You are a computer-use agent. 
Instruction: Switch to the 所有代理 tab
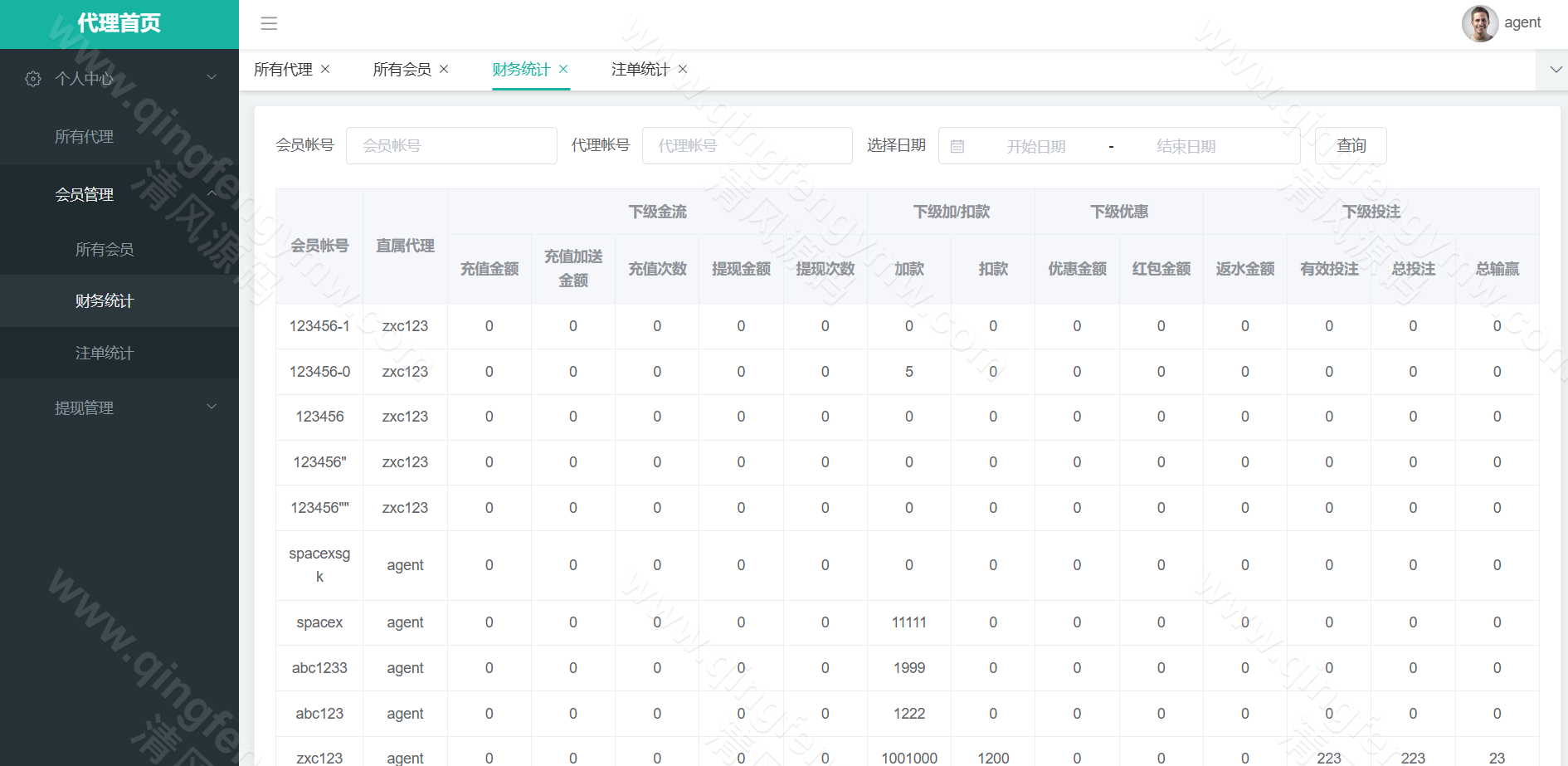(283, 70)
